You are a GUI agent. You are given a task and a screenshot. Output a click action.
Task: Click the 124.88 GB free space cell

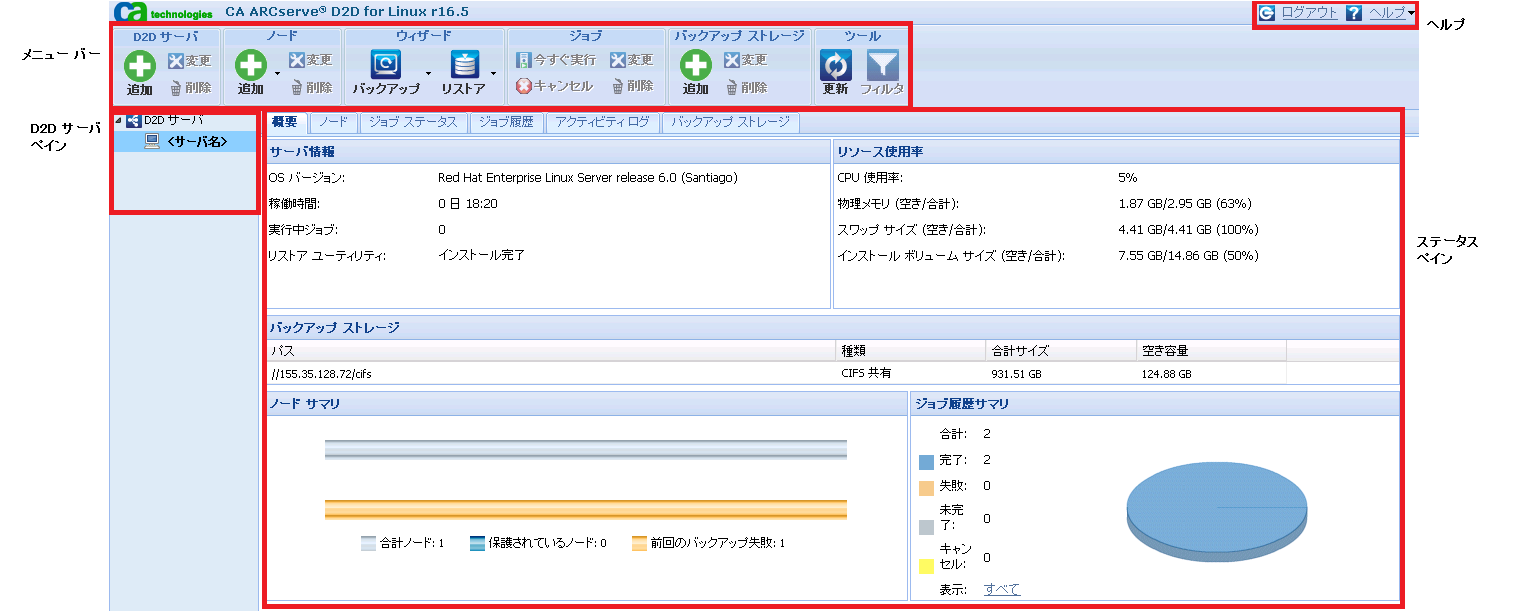1166,374
